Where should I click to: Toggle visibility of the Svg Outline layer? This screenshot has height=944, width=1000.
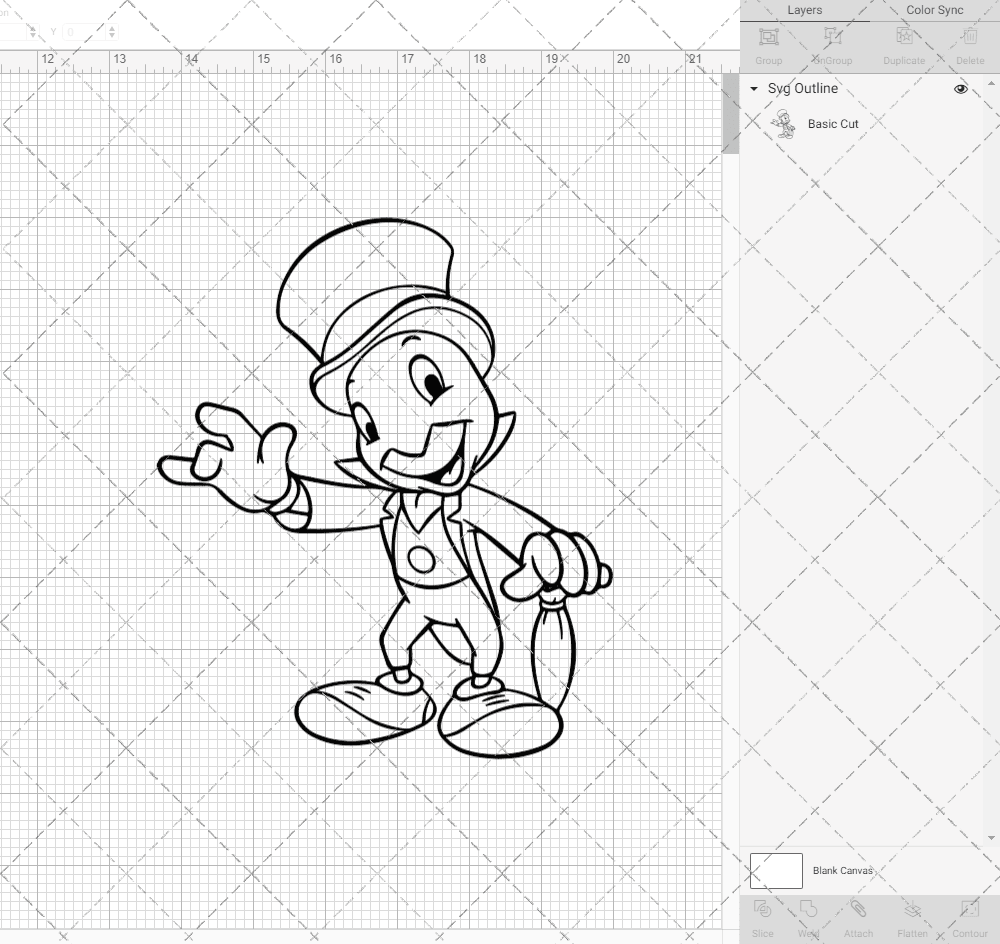[960, 89]
